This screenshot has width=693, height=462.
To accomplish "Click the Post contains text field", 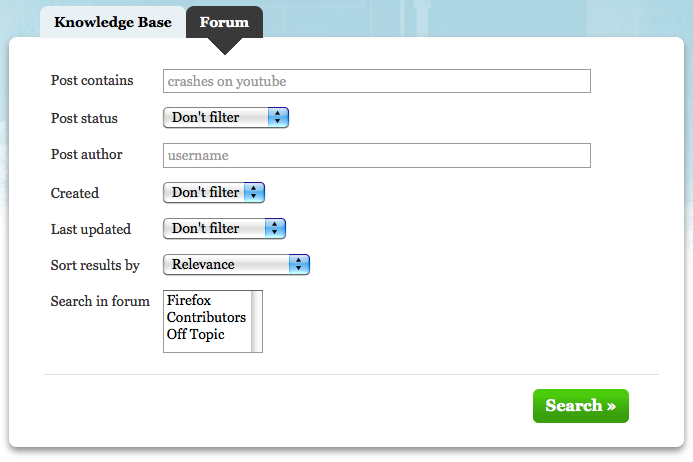I will tap(376, 81).
